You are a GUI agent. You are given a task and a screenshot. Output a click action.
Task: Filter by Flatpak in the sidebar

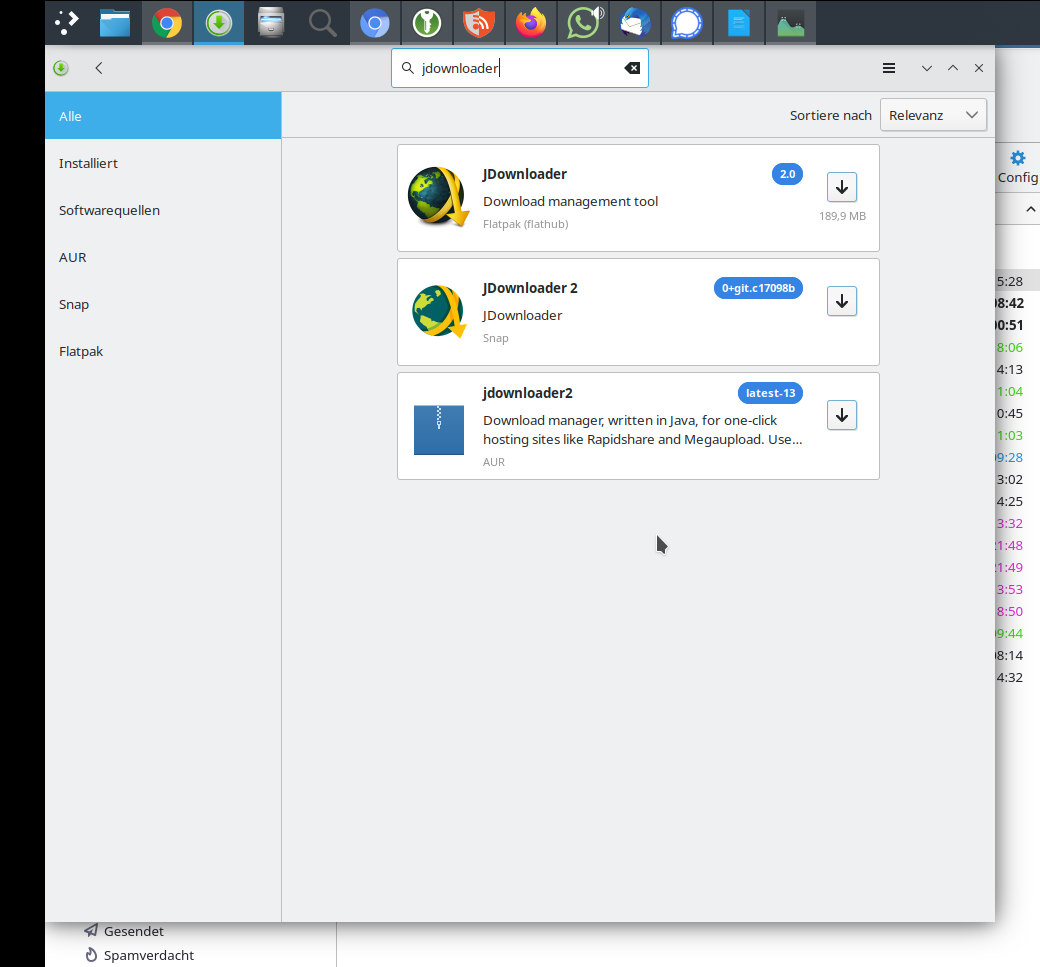pos(163,351)
